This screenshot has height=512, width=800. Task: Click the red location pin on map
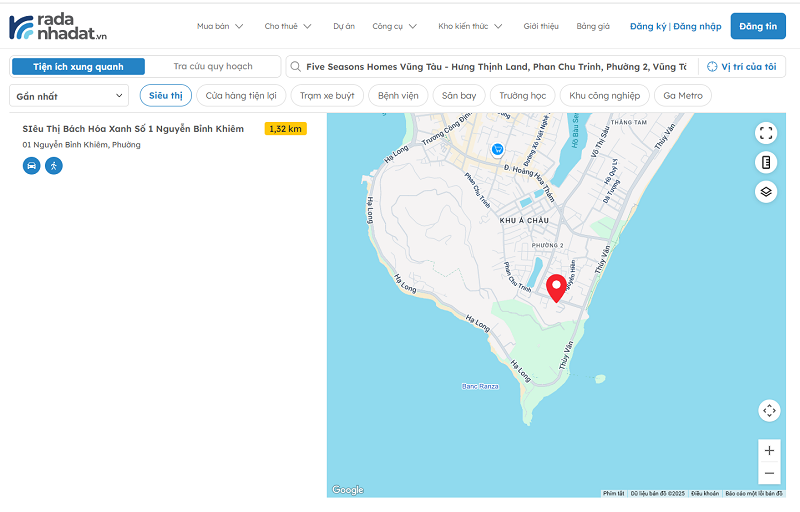[x=555, y=286]
